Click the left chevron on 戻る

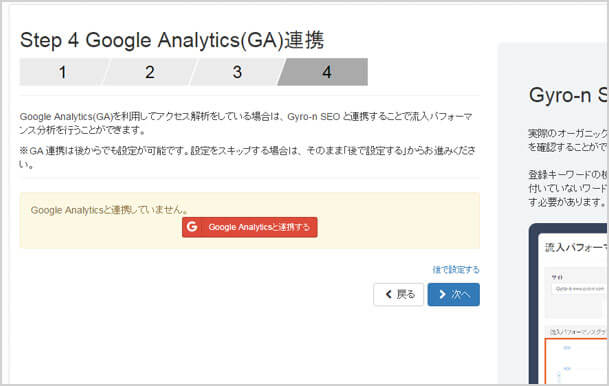coord(388,294)
